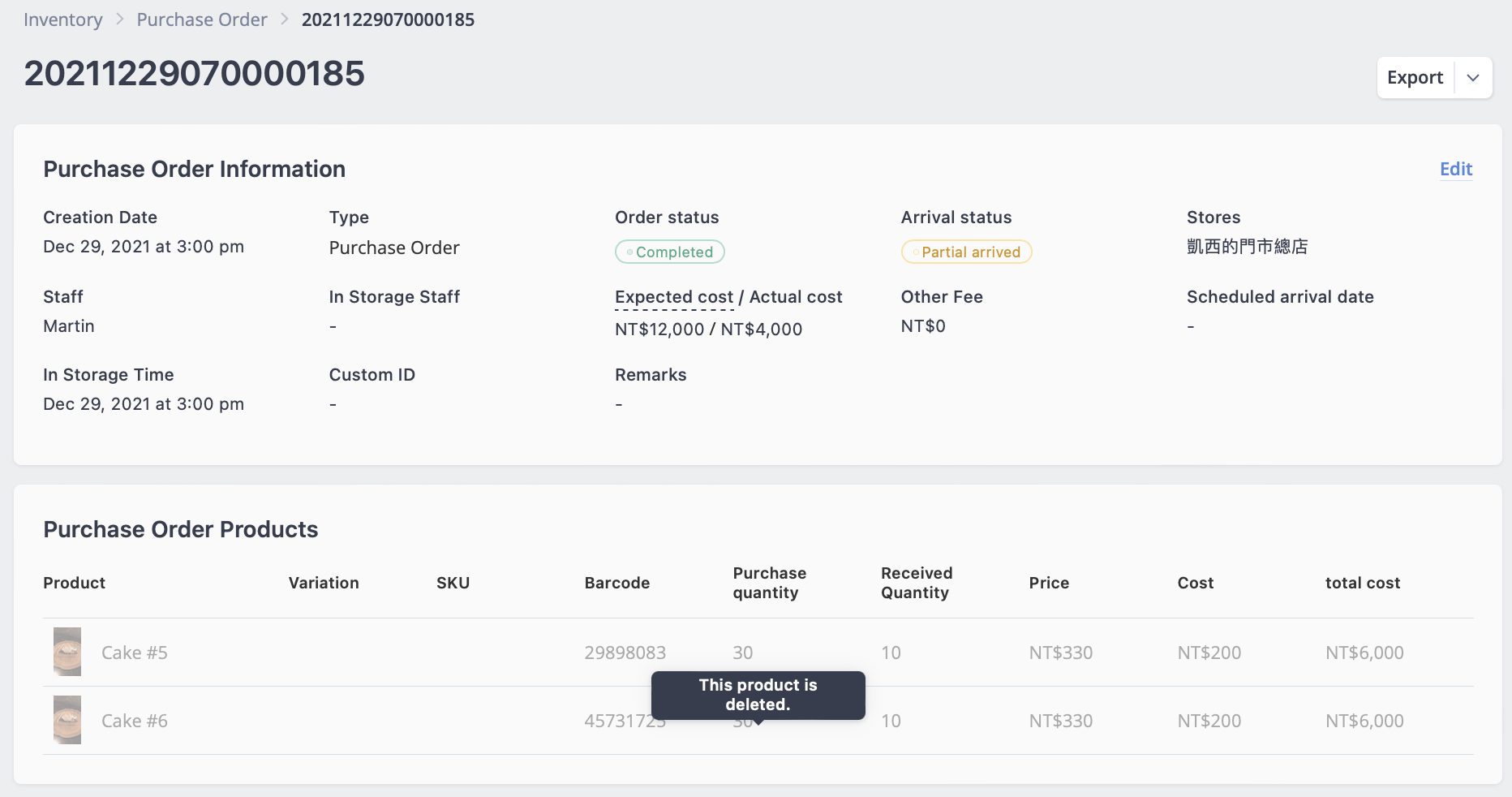Image resolution: width=1512 pixels, height=797 pixels.
Task: Click the Partial arrived status badge
Action: [x=966, y=252]
